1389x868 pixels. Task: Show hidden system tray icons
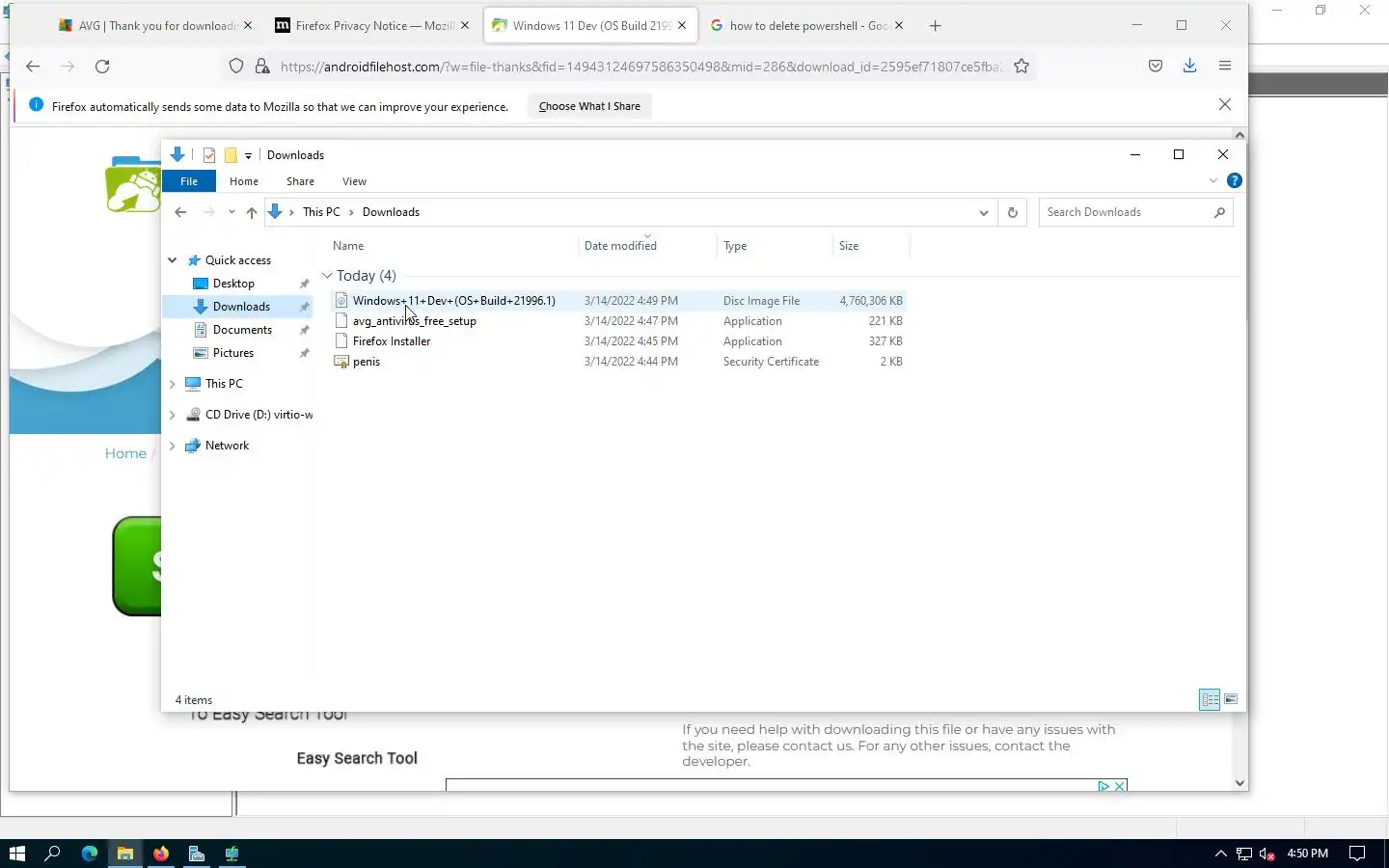pyautogui.click(x=1220, y=854)
